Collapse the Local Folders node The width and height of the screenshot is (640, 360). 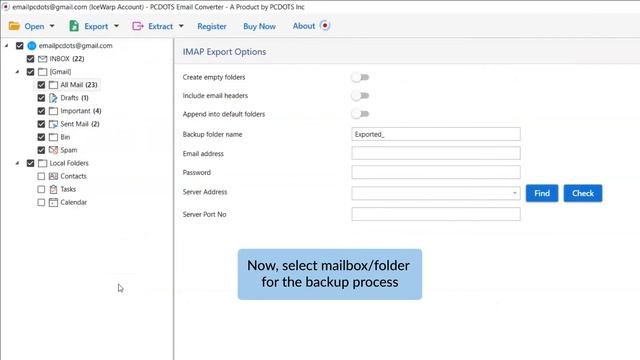[18, 163]
